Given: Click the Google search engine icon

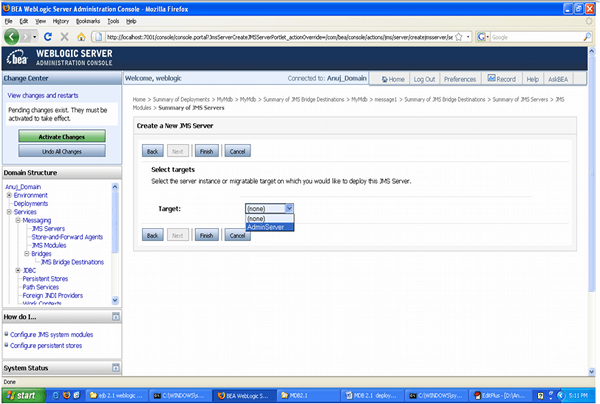Looking at the screenshot, I should (x=482, y=36).
